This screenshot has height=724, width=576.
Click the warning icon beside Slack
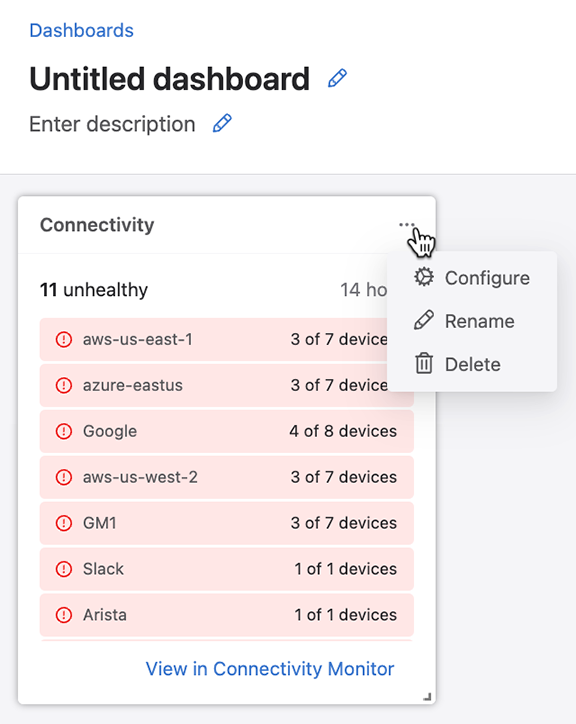(64, 569)
